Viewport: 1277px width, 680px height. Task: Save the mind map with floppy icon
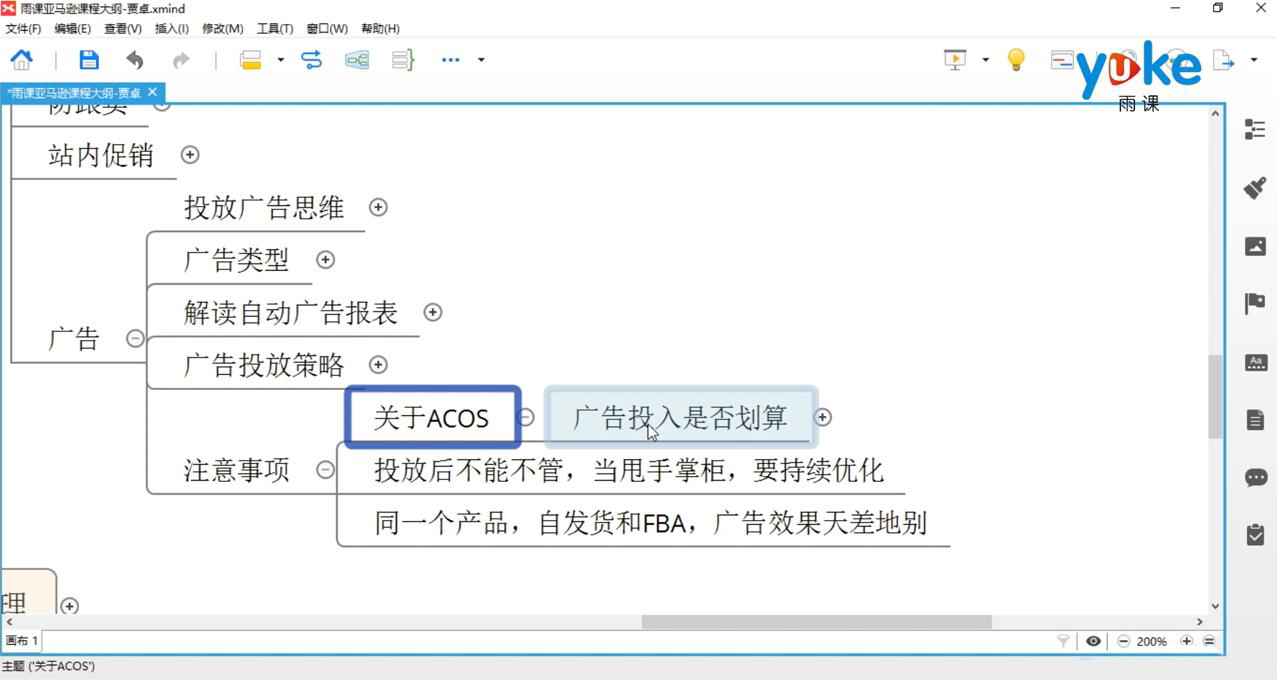click(x=89, y=60)
